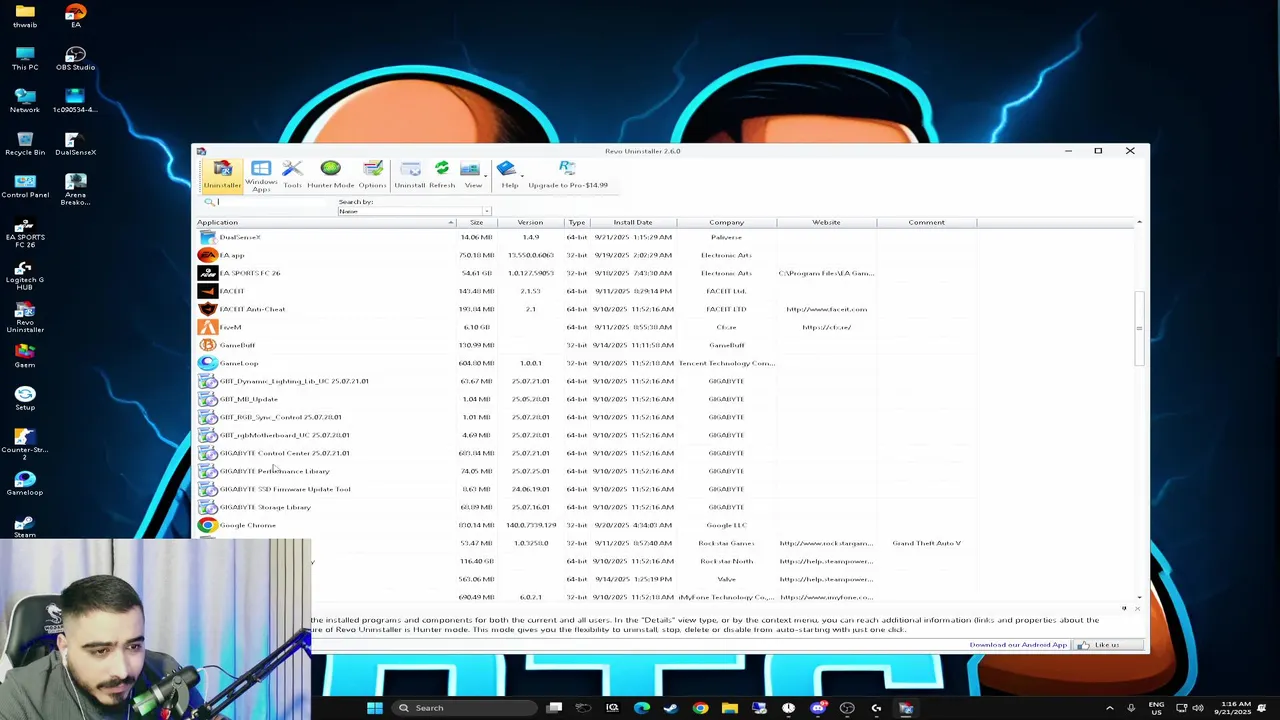The image size is (1280, 720).
Task: Click the Uninstall toolbar button
Action: point(410,174)
